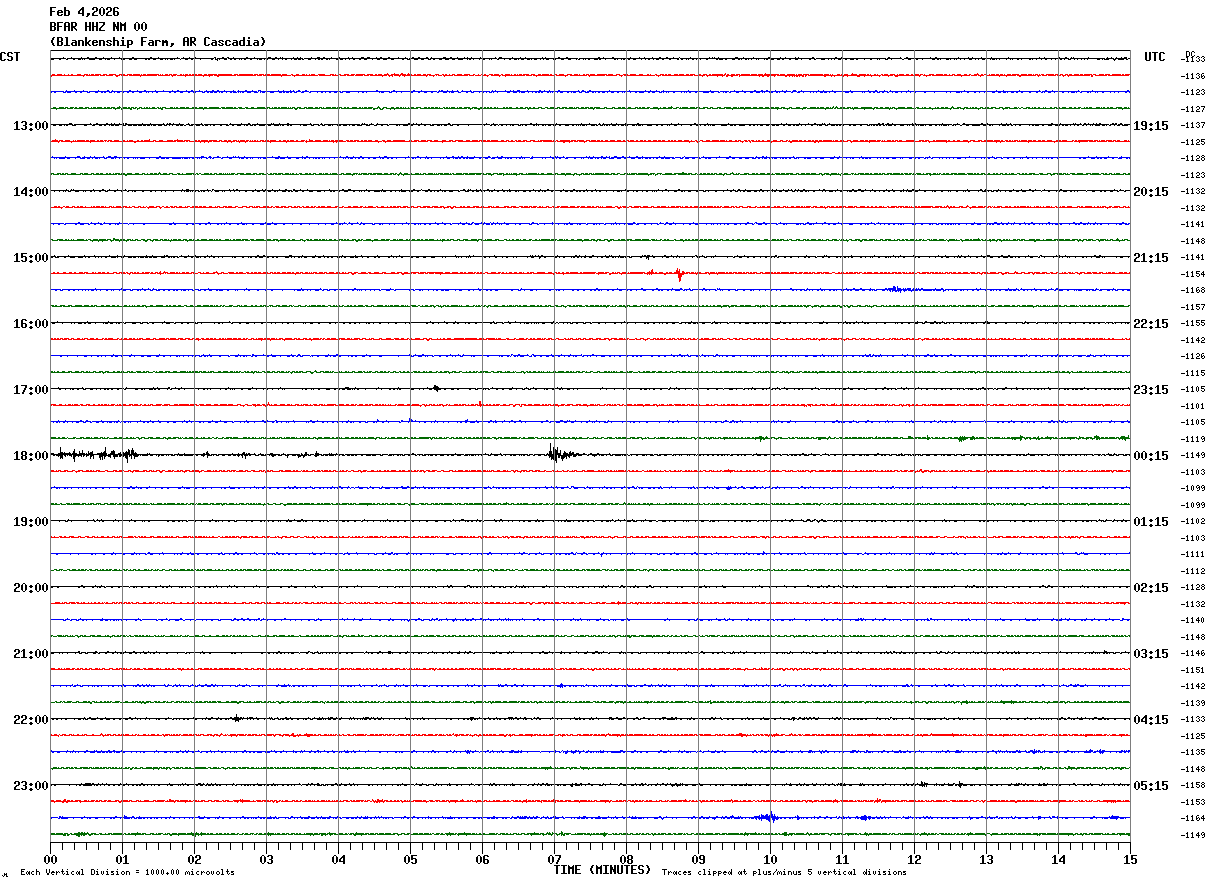Click the 22:15 UTC time label
The image size is (1210, 886).
pos(1151,323)
